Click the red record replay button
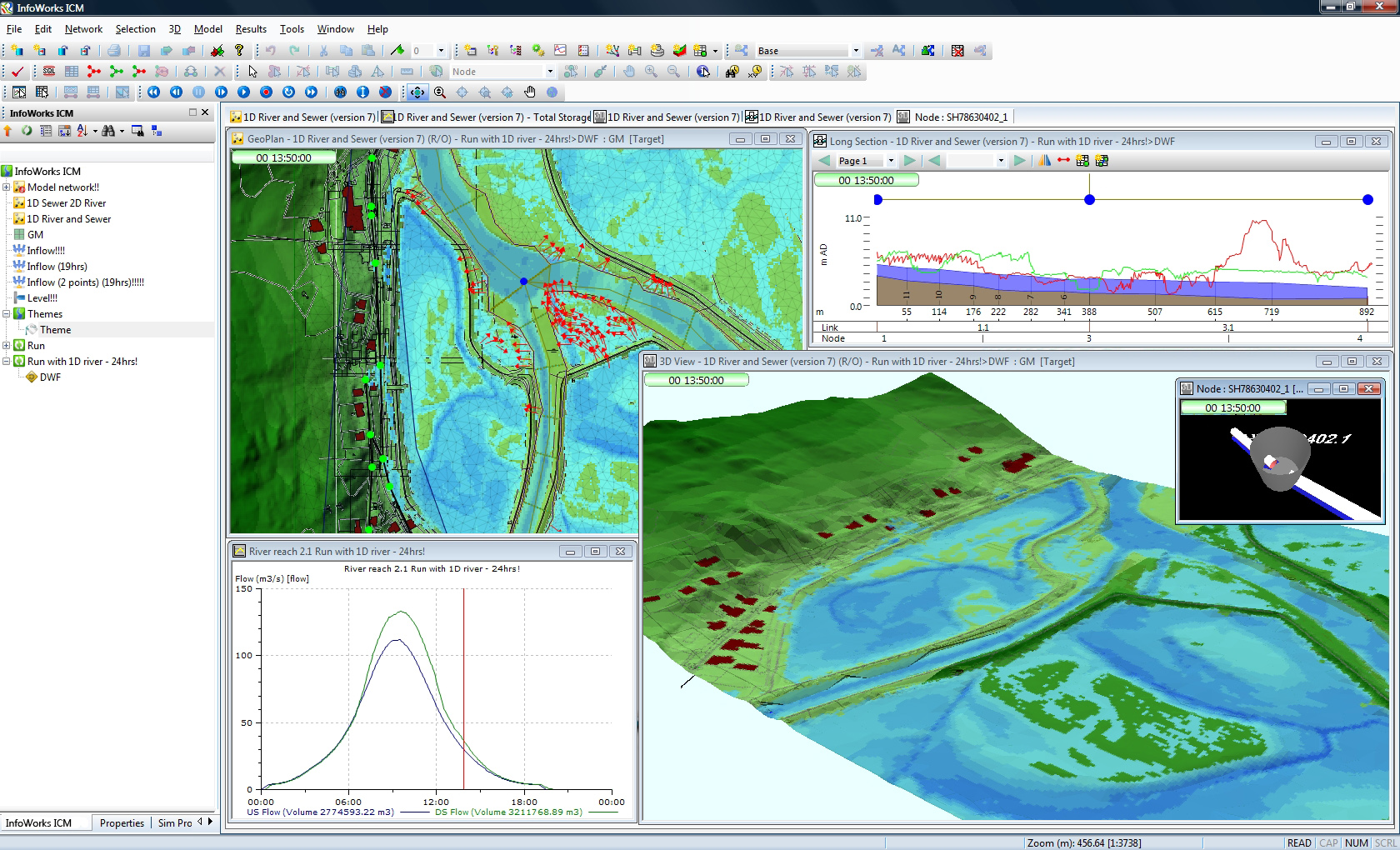Image resolution: width=1400 pixels, height=850 pixels. (266, 92)
